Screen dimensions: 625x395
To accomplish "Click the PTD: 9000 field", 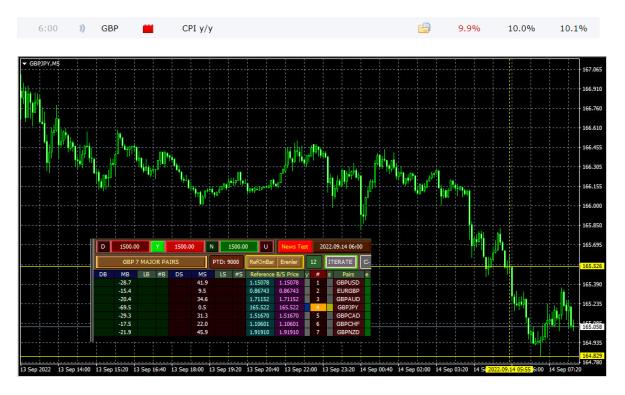I will coord(226,262).
